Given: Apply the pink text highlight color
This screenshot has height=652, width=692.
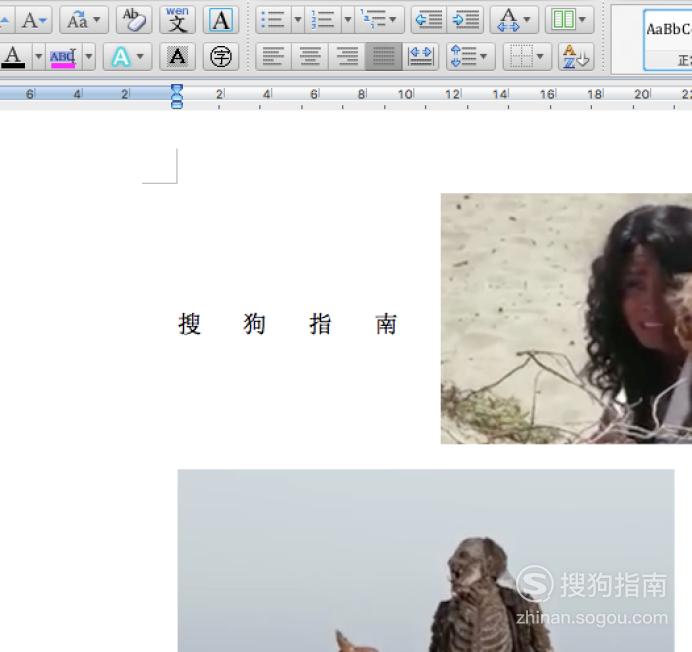Looking at the screenshot, I should (x=63, y=57).
